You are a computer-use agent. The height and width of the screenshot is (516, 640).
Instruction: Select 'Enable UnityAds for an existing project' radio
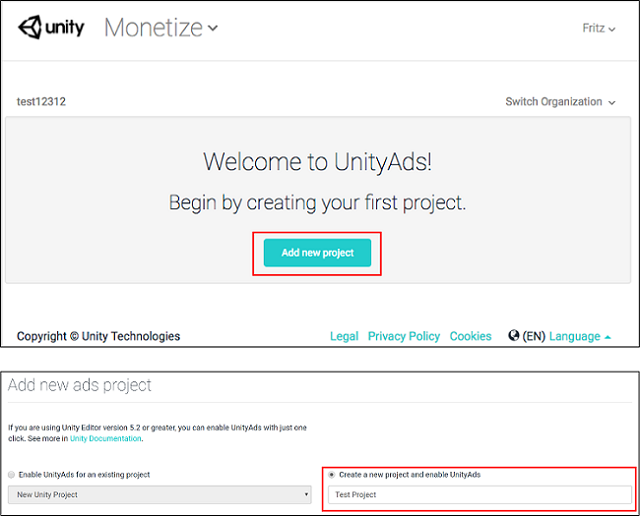[x=11, y=474]
